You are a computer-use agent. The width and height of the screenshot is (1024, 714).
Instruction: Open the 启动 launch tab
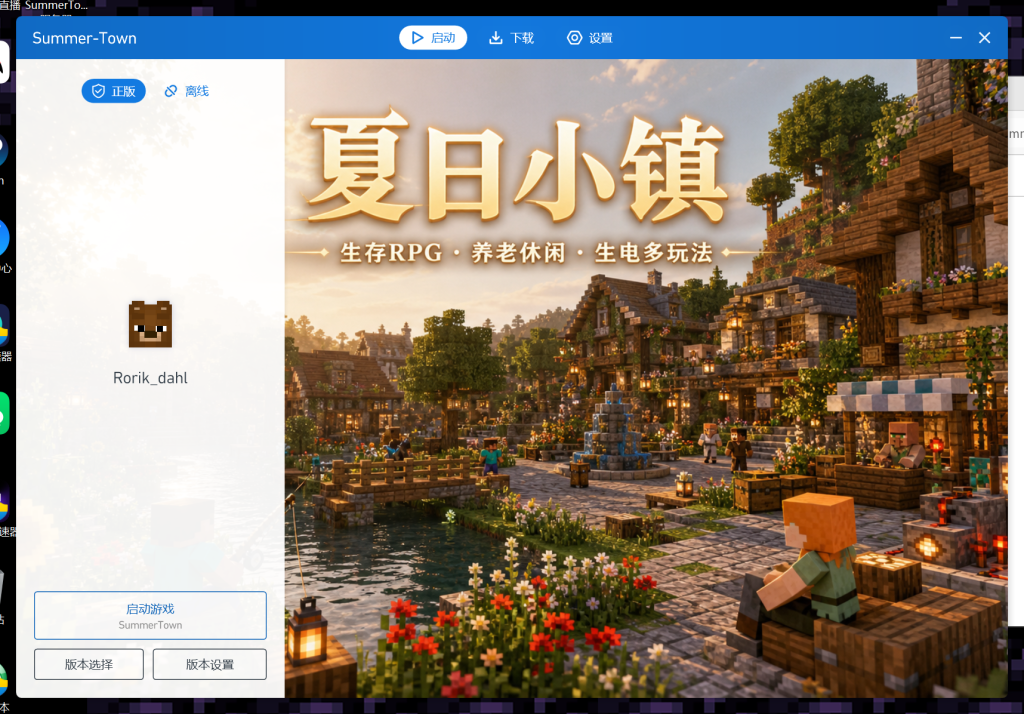[x=433, y=38]
